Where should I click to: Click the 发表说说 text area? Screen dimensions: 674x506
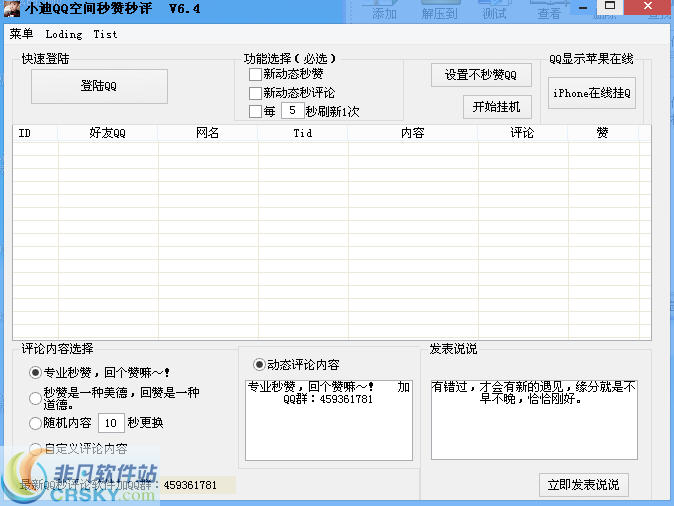534,420
